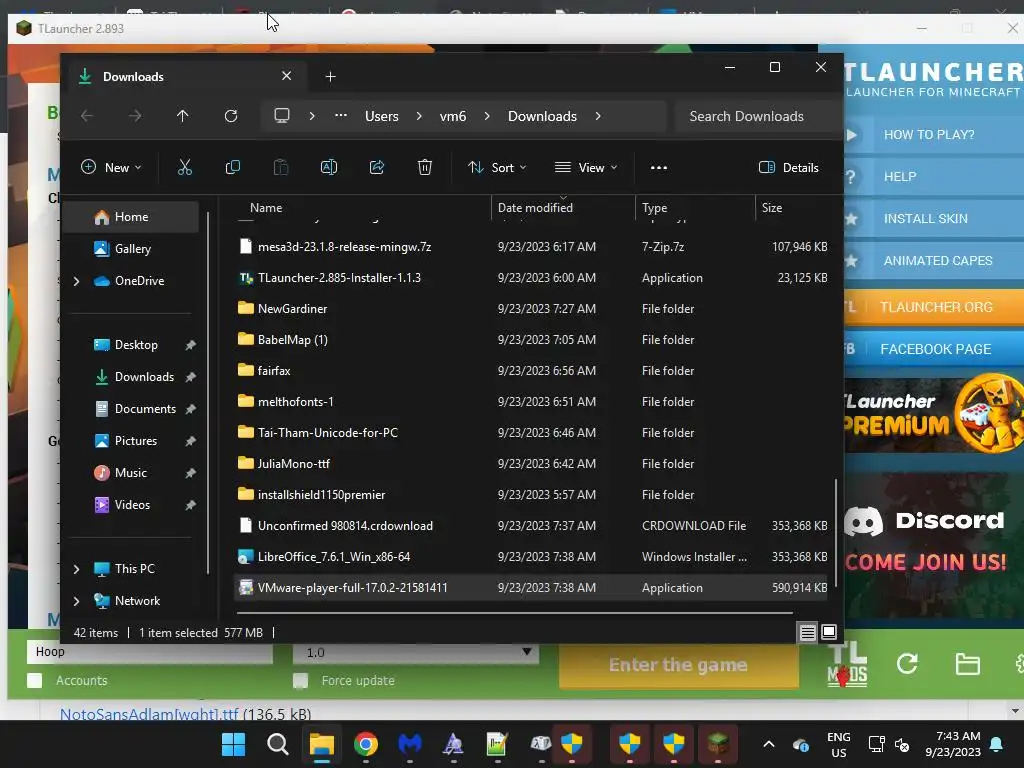Viewport: 1024px width, 768px height.
Task: Open the New dropdown menu
Action: 111,167
